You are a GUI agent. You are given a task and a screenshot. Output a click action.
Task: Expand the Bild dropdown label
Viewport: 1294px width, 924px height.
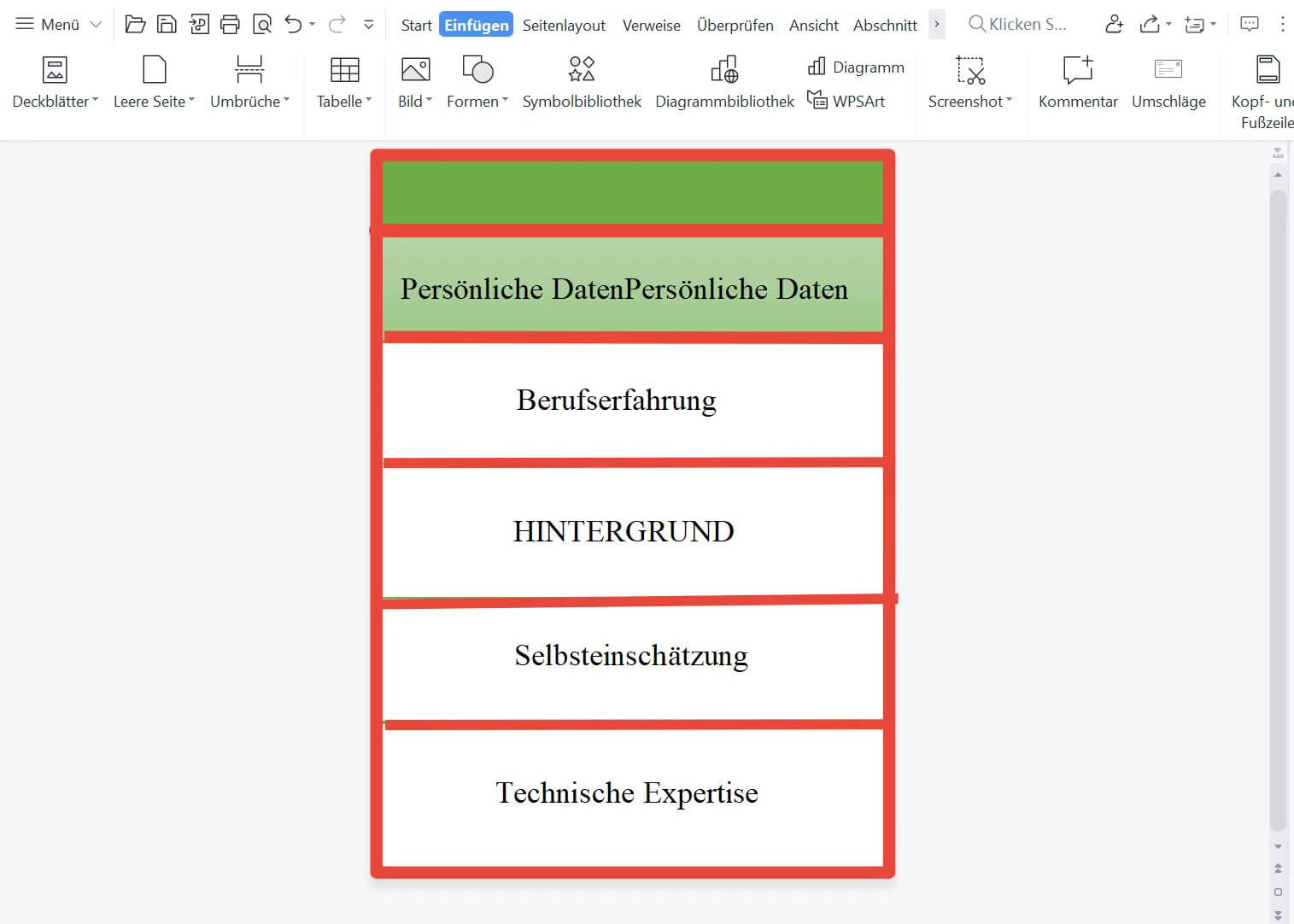415,101
